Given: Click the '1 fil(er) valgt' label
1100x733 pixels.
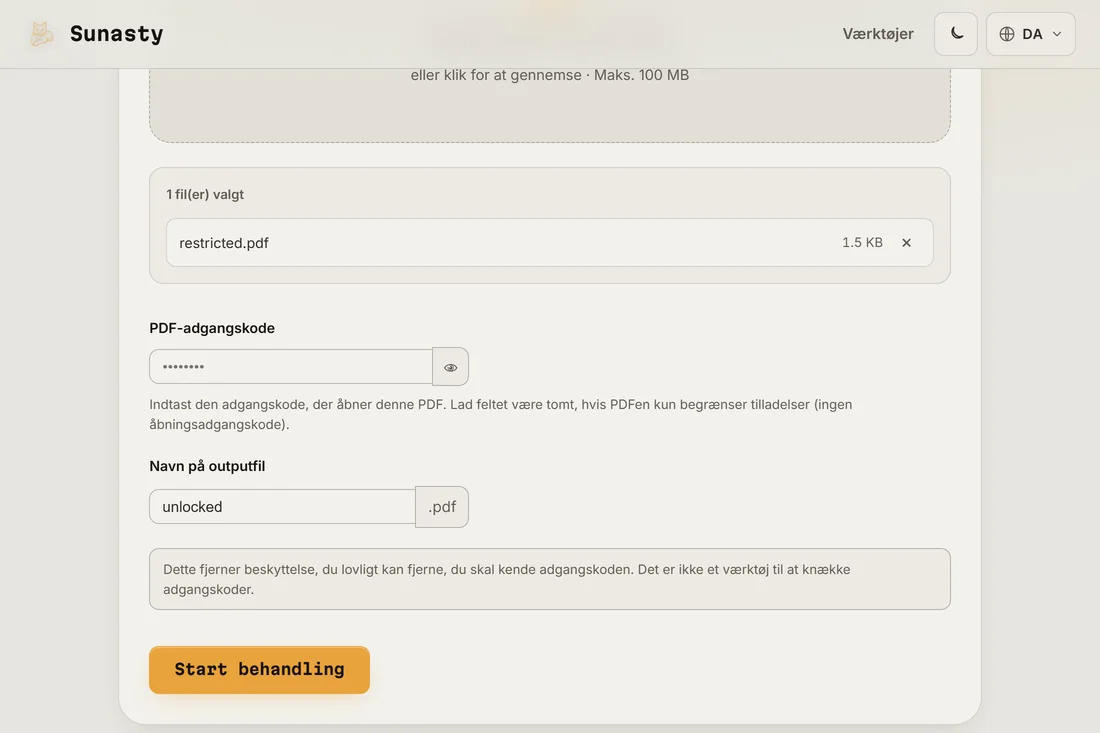Looking at the screenshot, I should pyautogui.click(x=205, y=194).
